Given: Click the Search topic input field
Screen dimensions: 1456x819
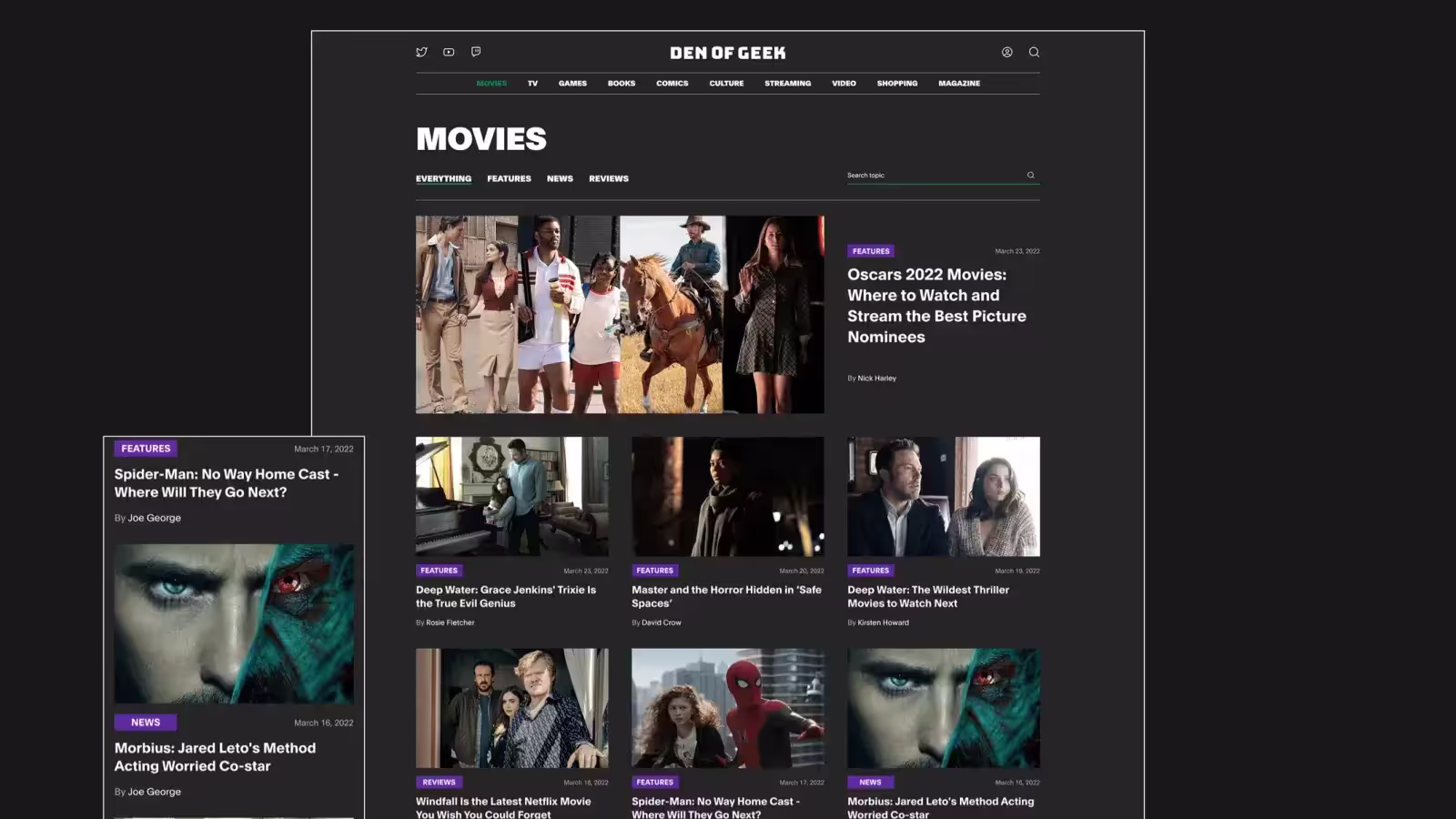Looking at the screenshot, I should (x=933, y=175).
